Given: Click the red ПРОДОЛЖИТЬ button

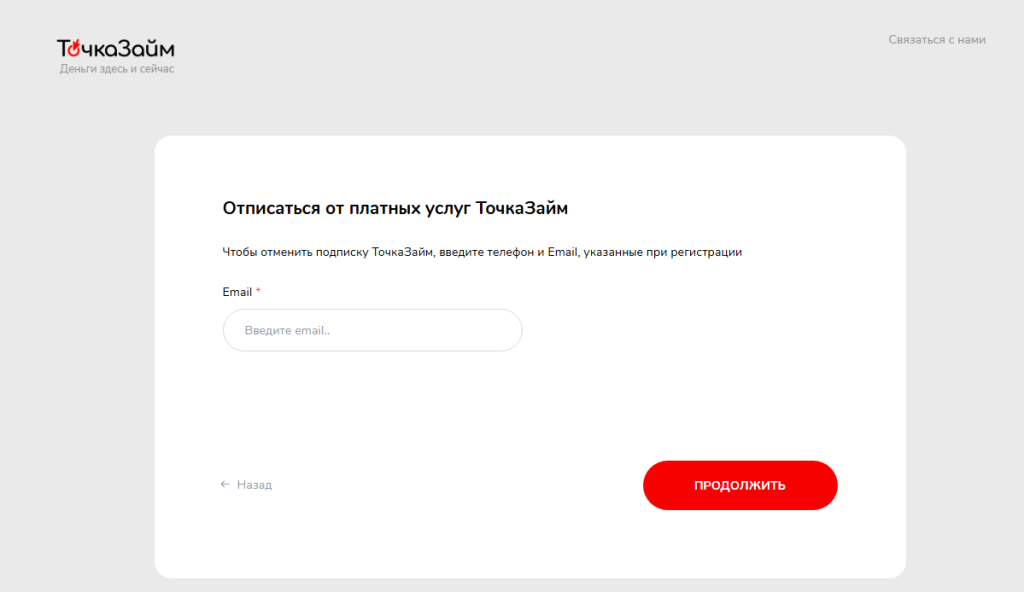Looking at the screenshot, I should (740, 485).
